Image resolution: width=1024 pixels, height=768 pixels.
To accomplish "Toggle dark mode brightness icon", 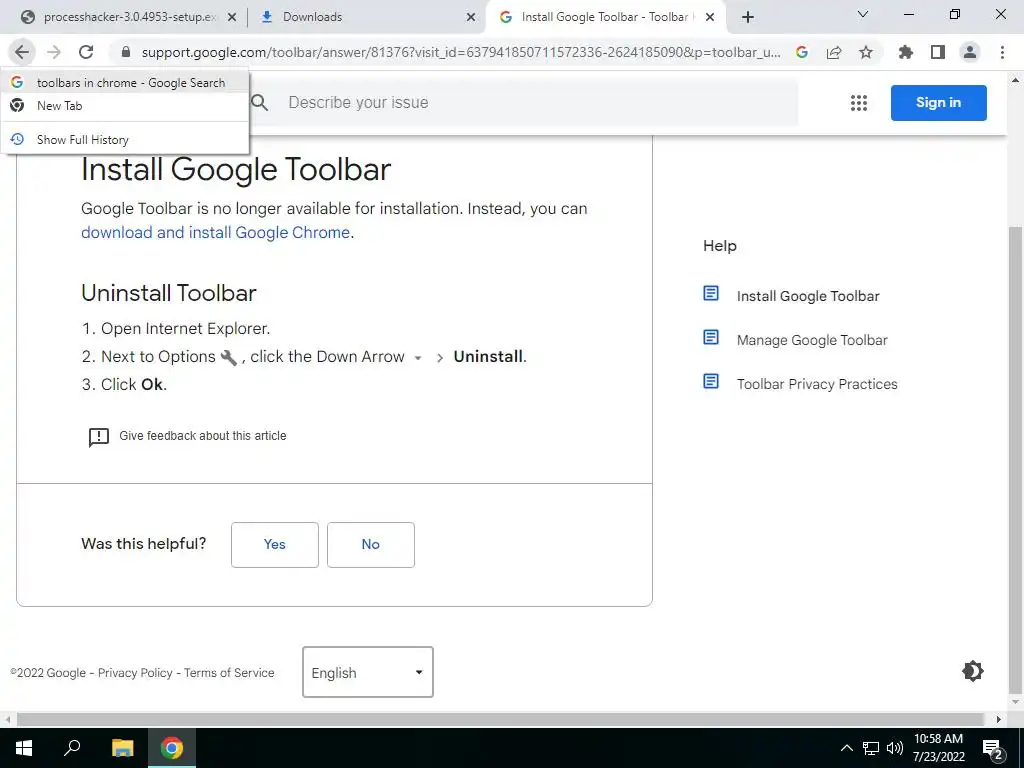I will pos(972,671).
